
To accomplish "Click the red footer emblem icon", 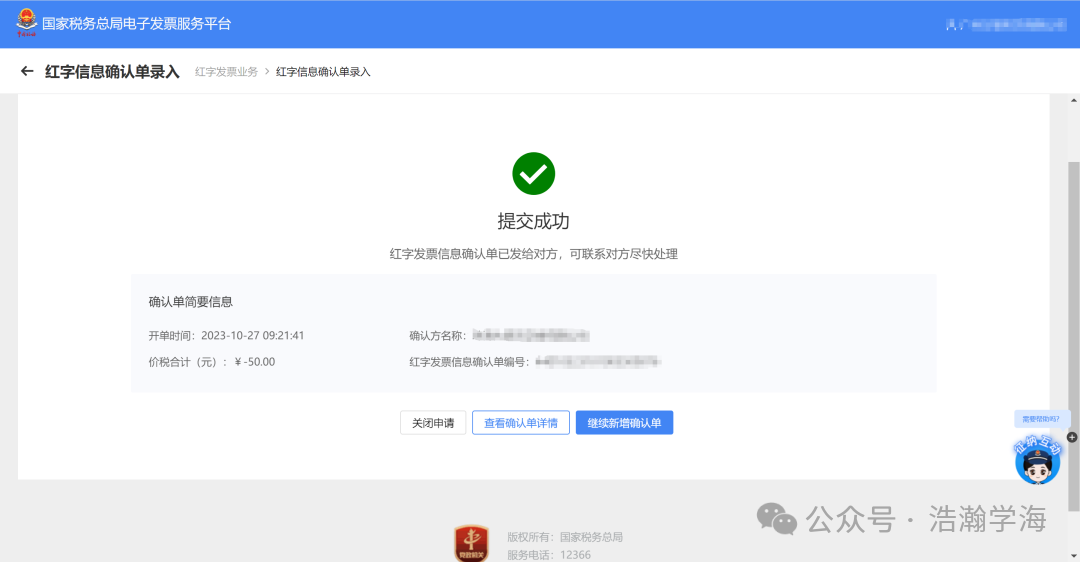I will tap(471, 543).
